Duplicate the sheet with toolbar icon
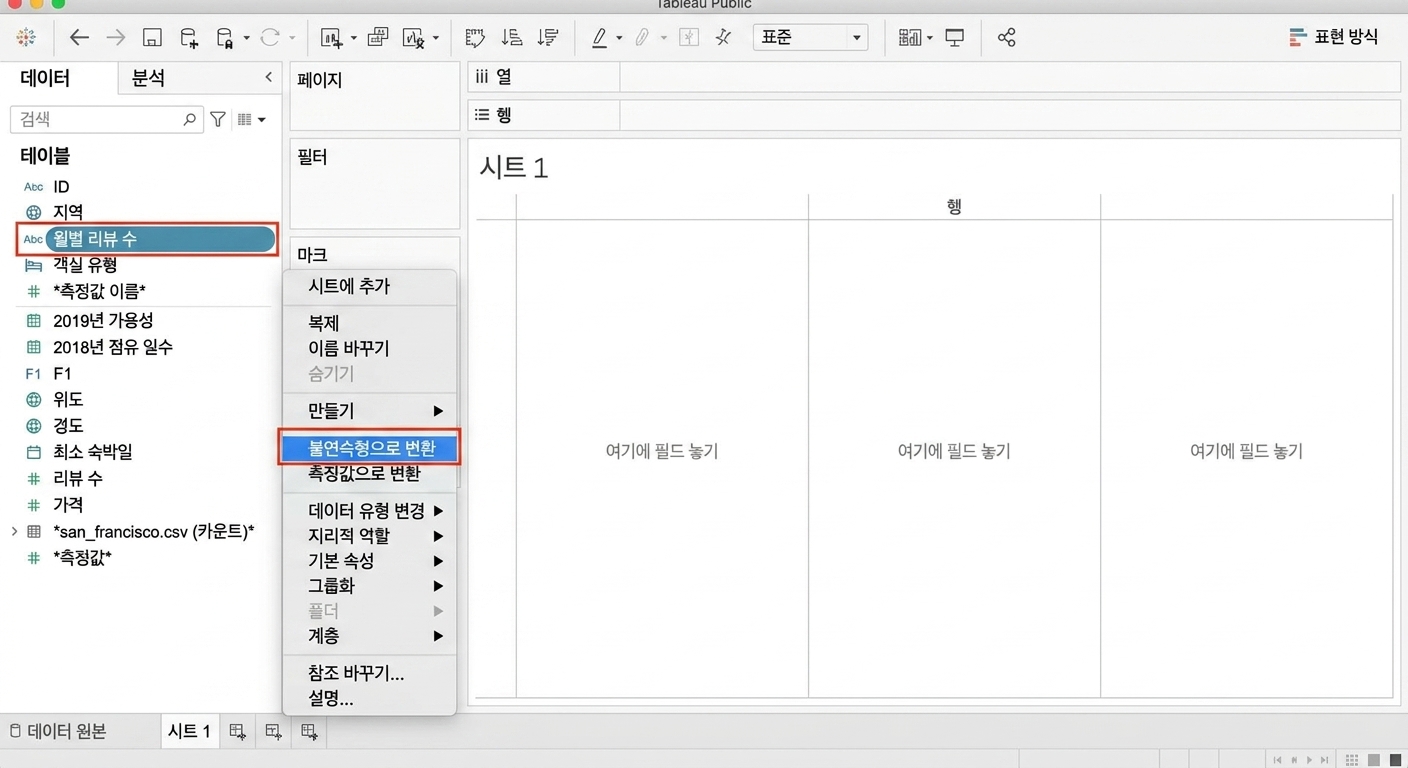This screenshot has width=1408, height=768. coord(378,38)
